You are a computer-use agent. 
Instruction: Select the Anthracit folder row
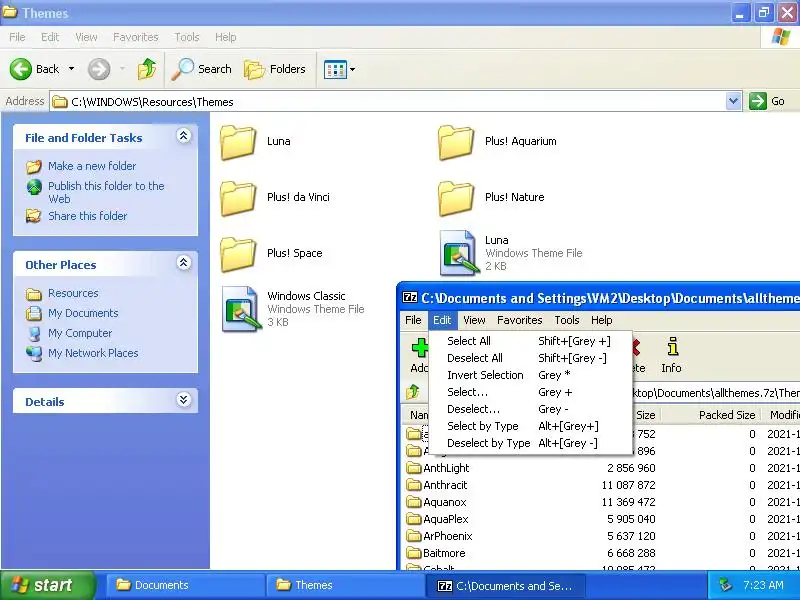602,485
